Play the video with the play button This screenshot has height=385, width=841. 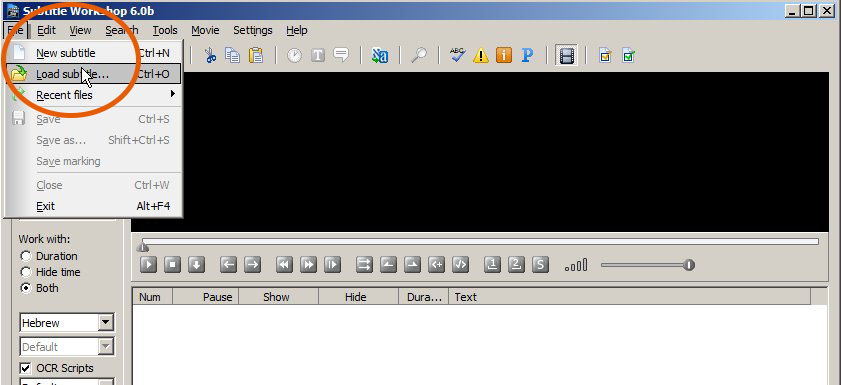point(149,264)
